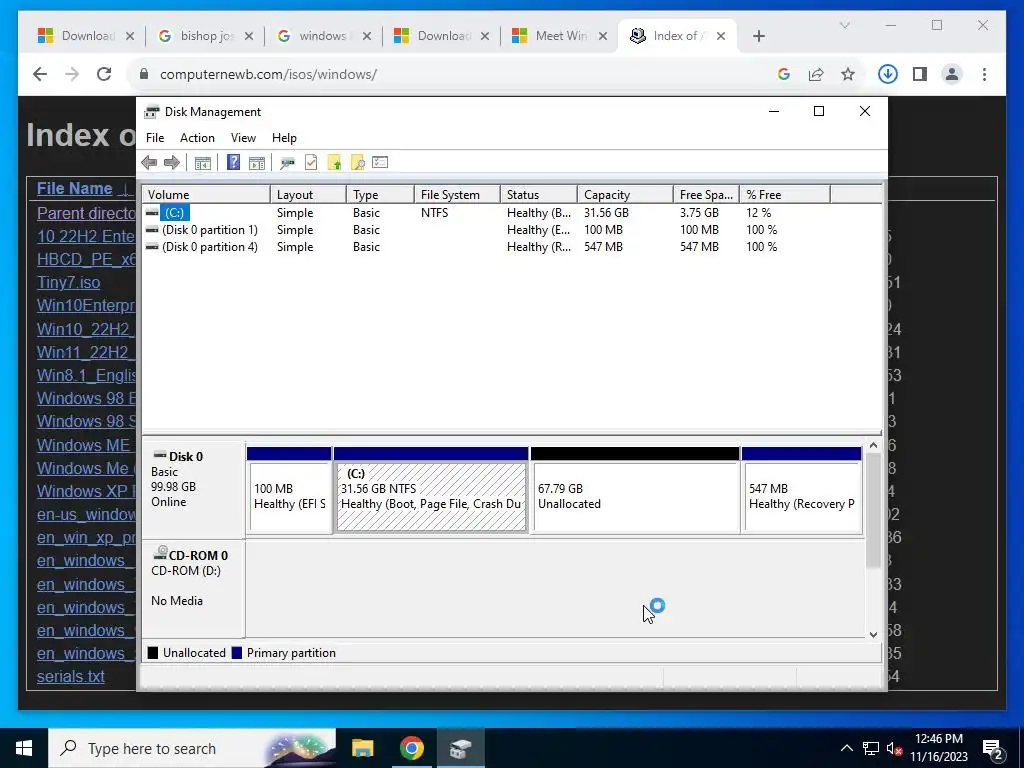Click Disk Management taskbar icon

click(x=460, y=748)
